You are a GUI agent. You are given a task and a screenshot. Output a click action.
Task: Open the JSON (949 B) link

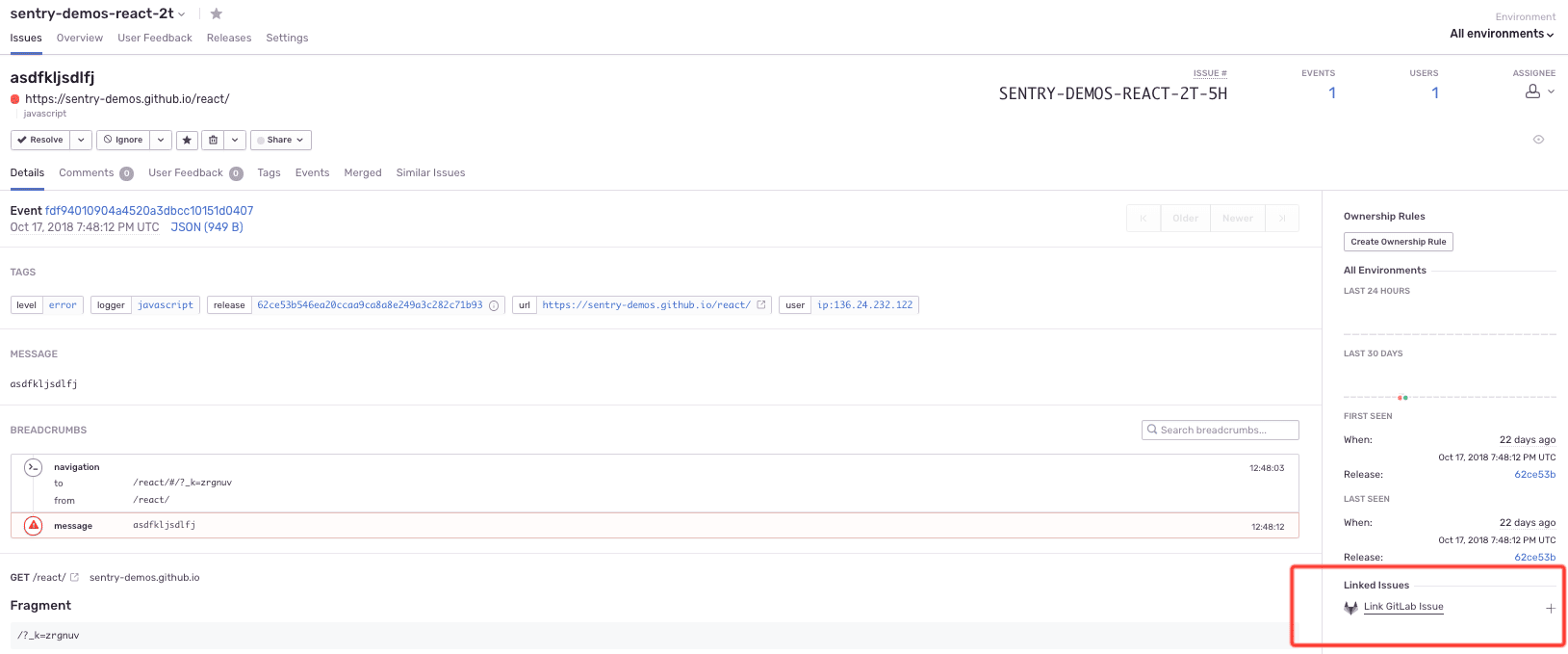(207, 227)
